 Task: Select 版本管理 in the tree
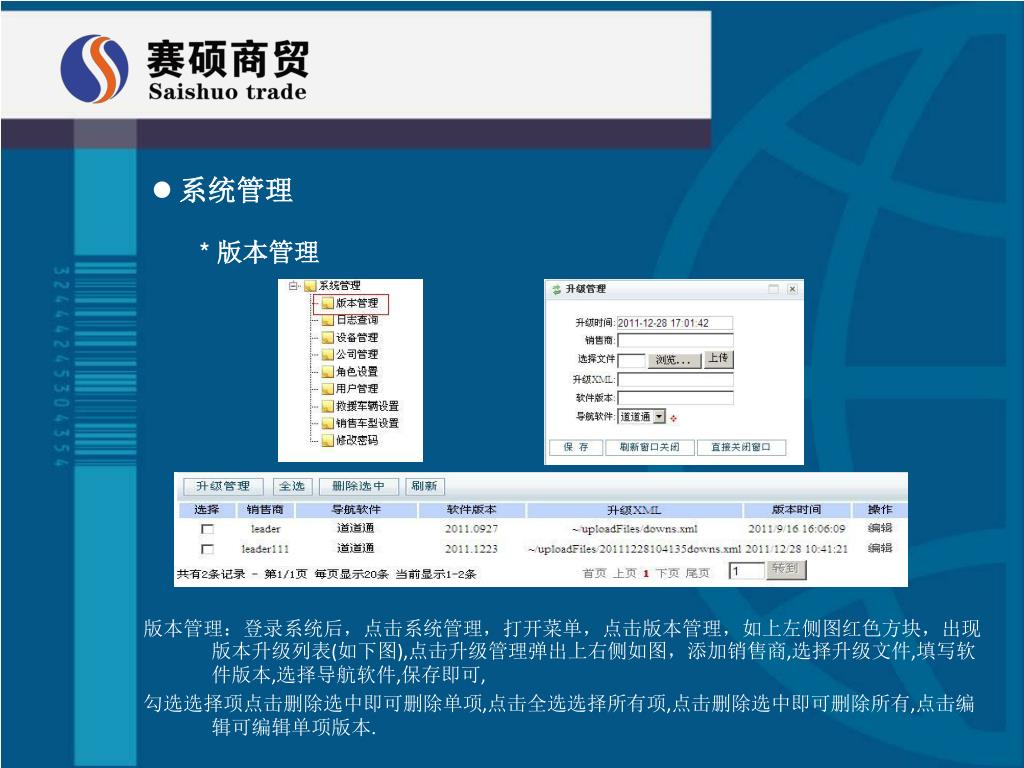coord(357,303)
